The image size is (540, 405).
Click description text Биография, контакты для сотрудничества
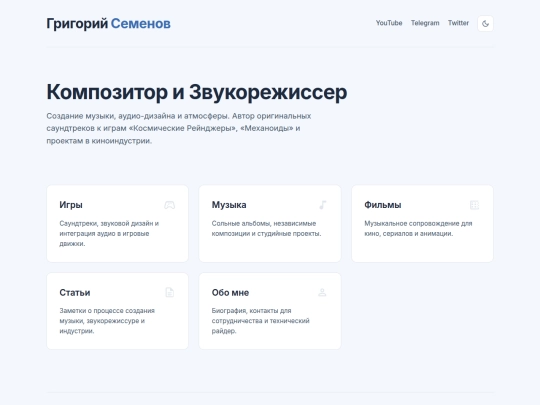261,321
